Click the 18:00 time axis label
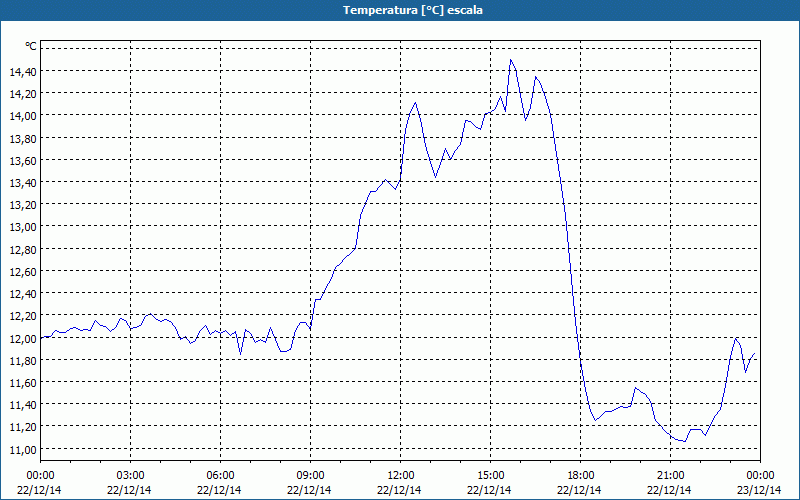The height and width of the screenshot is (500, 800). click(x=581, y=476)
